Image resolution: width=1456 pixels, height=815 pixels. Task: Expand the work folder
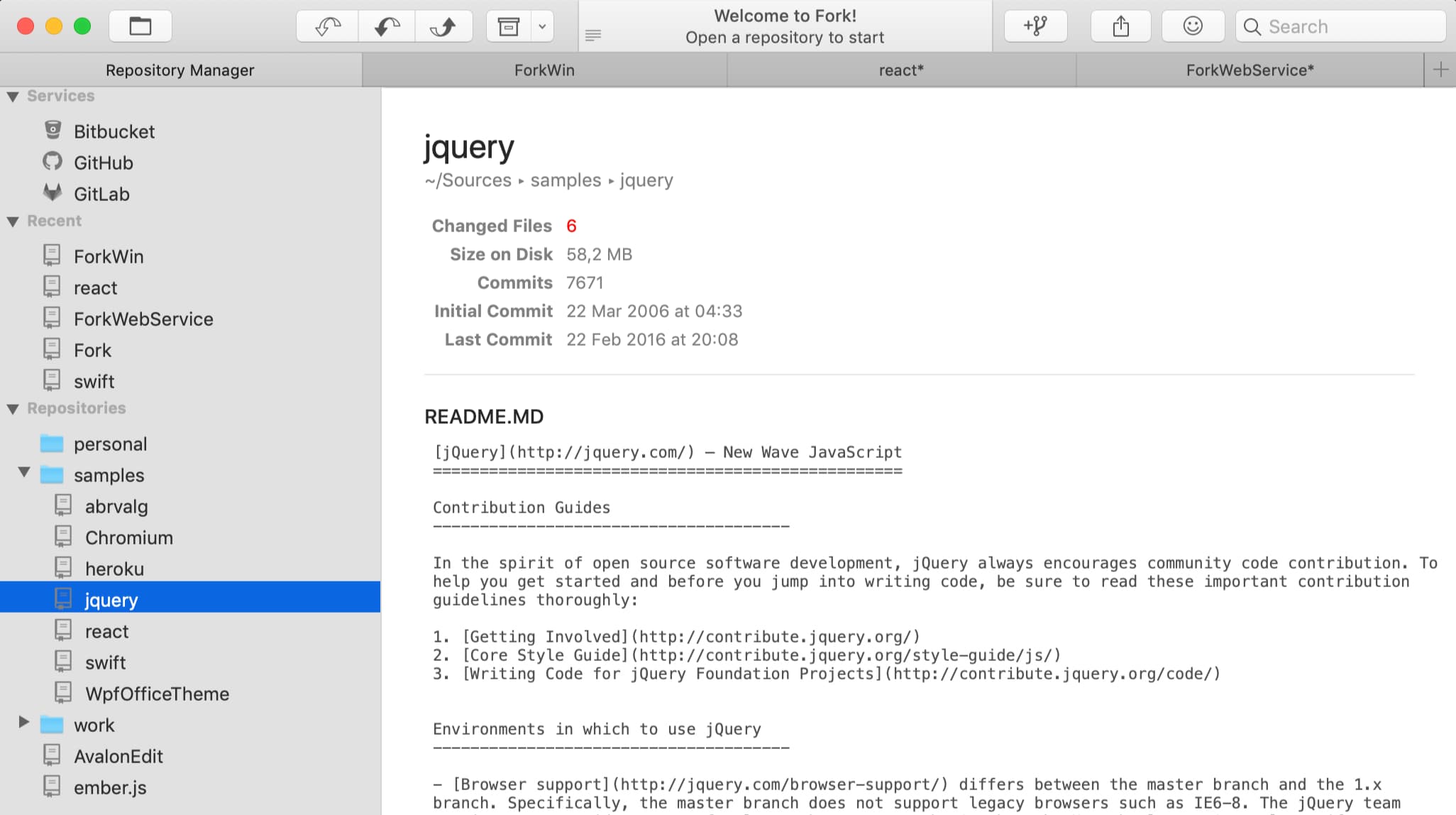(x=24, y=722)
